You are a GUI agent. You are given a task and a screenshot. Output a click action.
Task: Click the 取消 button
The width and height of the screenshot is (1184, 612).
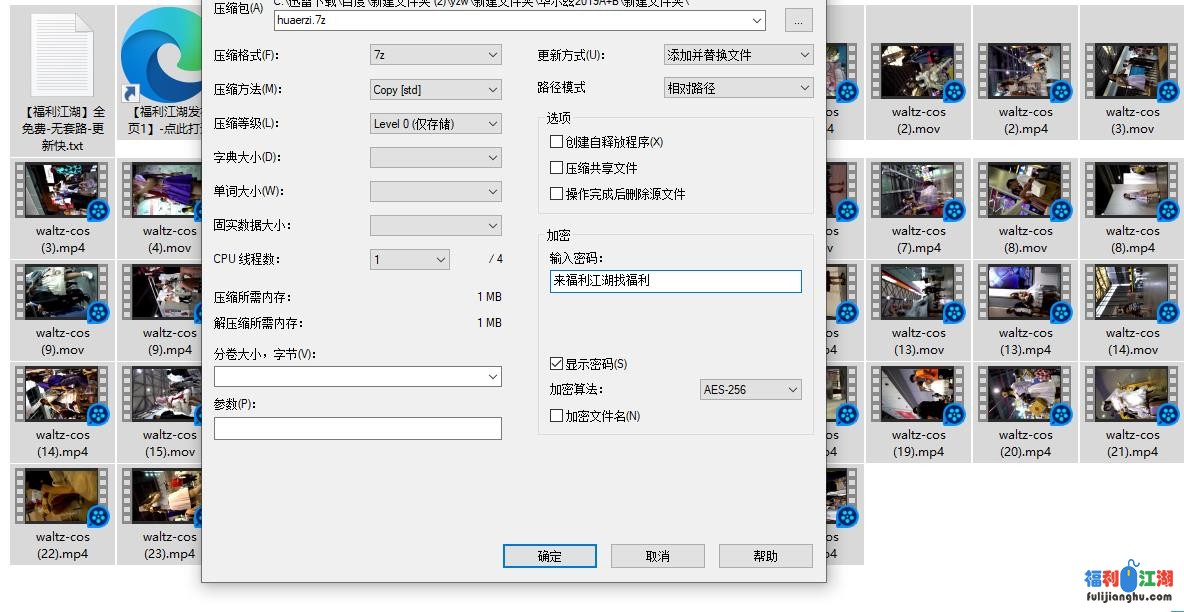(x=657, y=556)
